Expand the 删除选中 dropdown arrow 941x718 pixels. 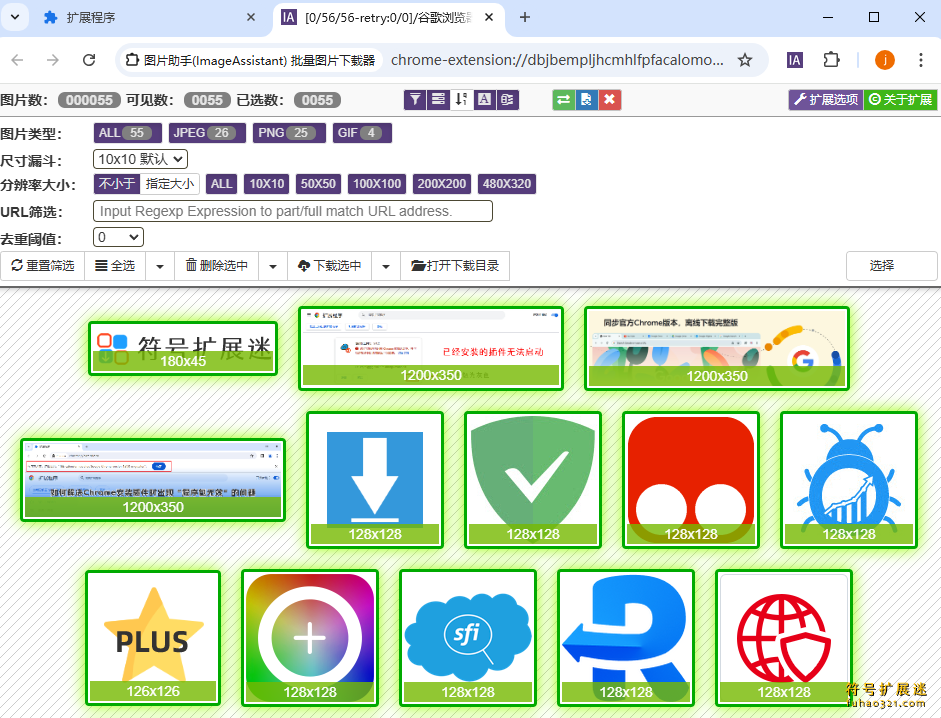[x=273, y=266]
